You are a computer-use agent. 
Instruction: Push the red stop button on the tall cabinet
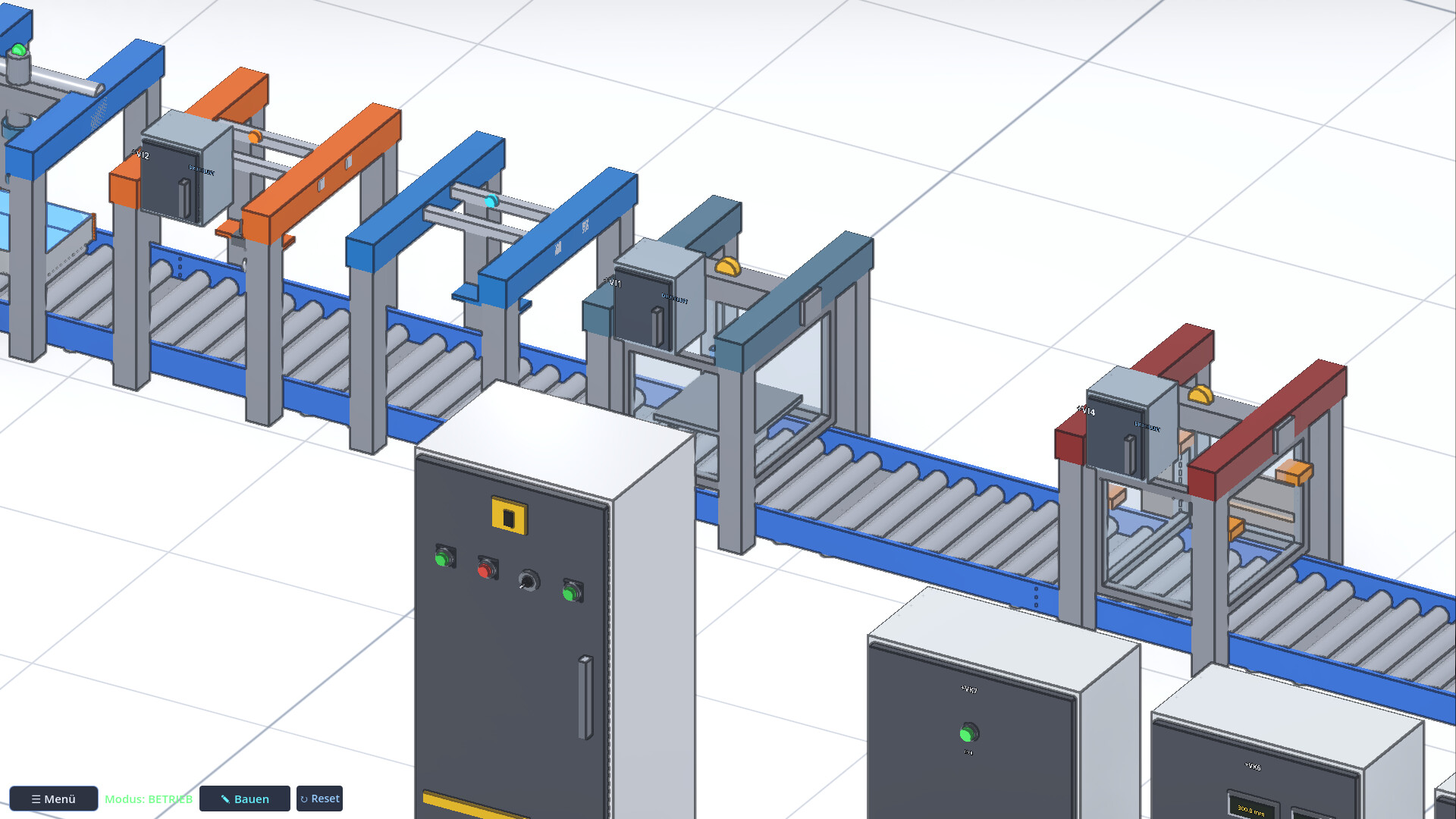pos(486,569)
